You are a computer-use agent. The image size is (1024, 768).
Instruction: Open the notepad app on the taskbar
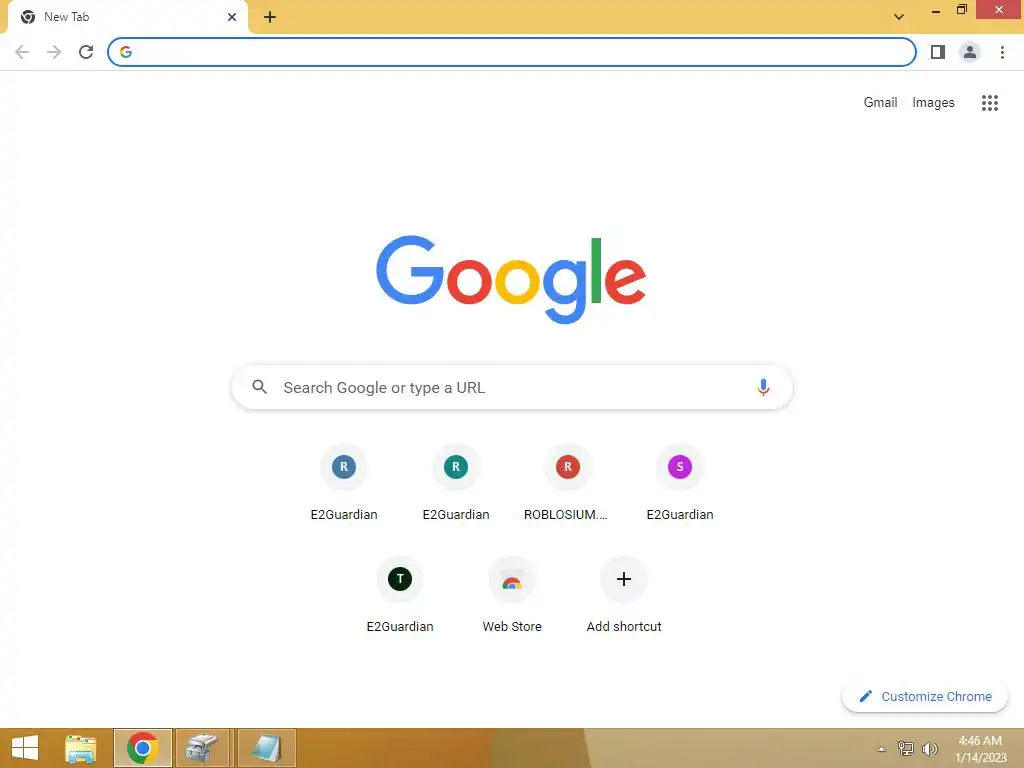tap(266, 748)
